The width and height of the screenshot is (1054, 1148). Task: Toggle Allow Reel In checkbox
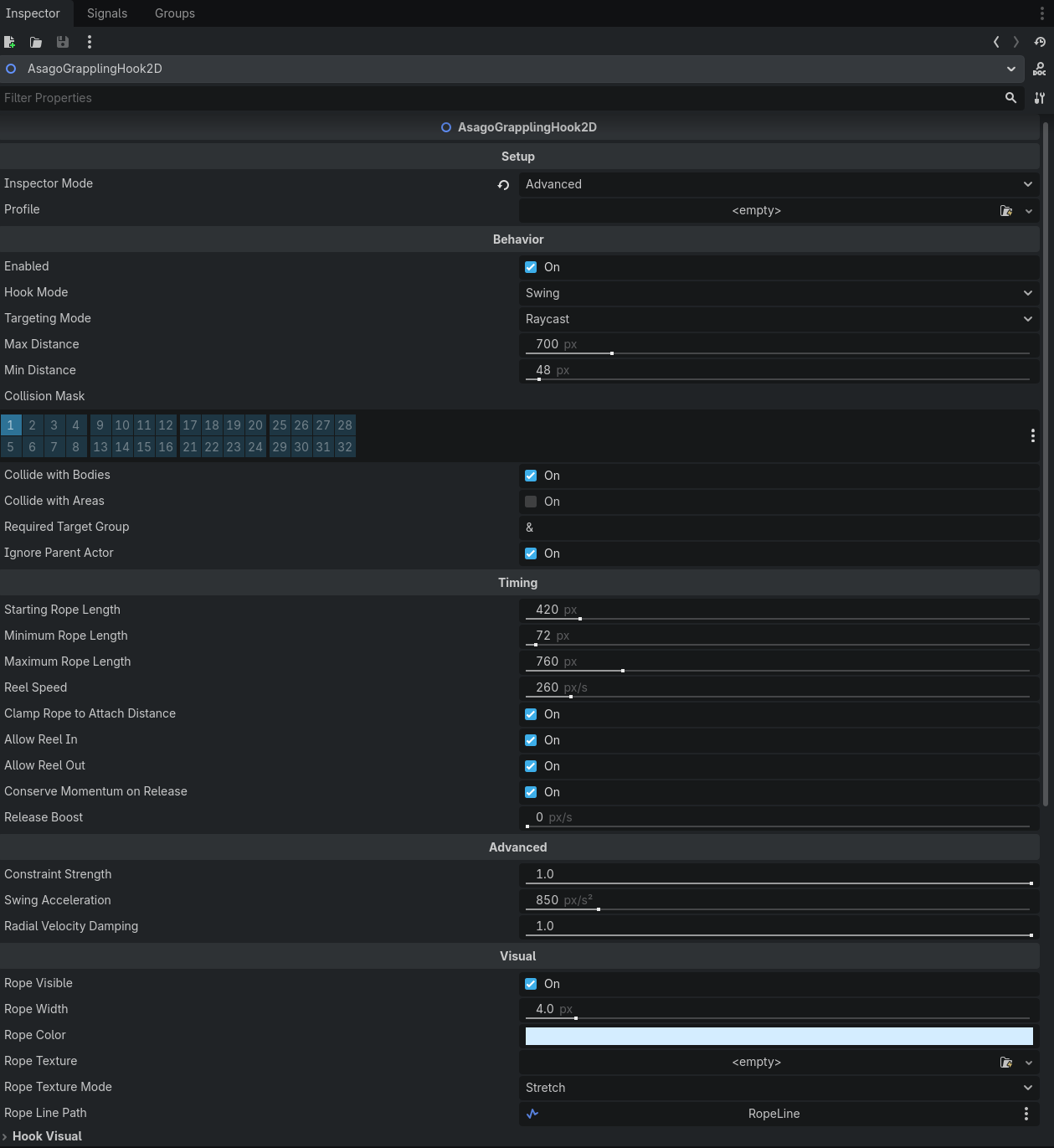point(531,740)
